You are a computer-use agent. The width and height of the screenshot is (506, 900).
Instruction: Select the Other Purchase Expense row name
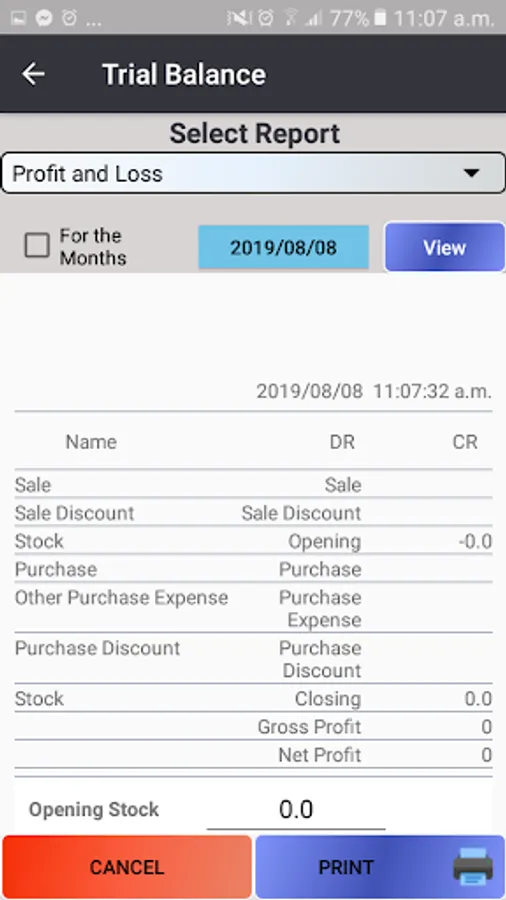click(122, 598)
